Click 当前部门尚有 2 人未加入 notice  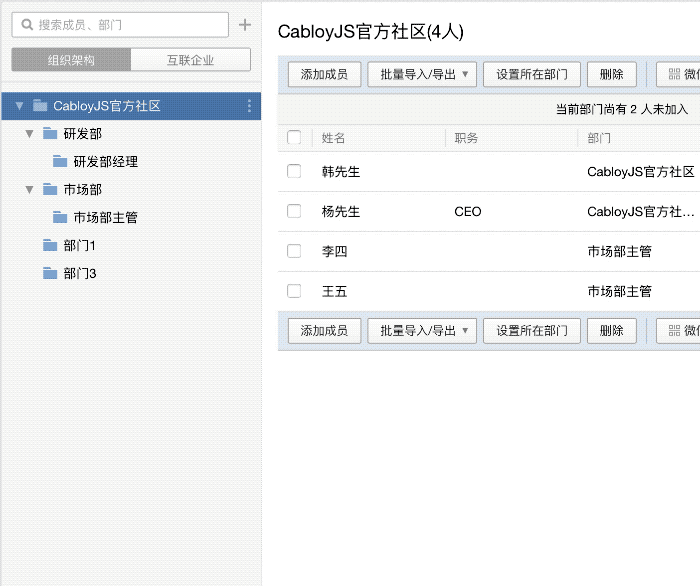click(x=621, y=109)
